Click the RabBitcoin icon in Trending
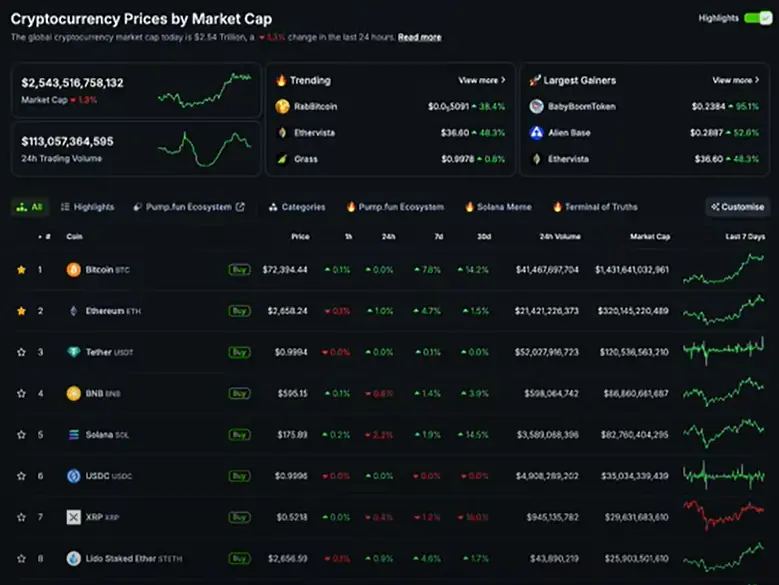779x585 pixels. (282, 106)
